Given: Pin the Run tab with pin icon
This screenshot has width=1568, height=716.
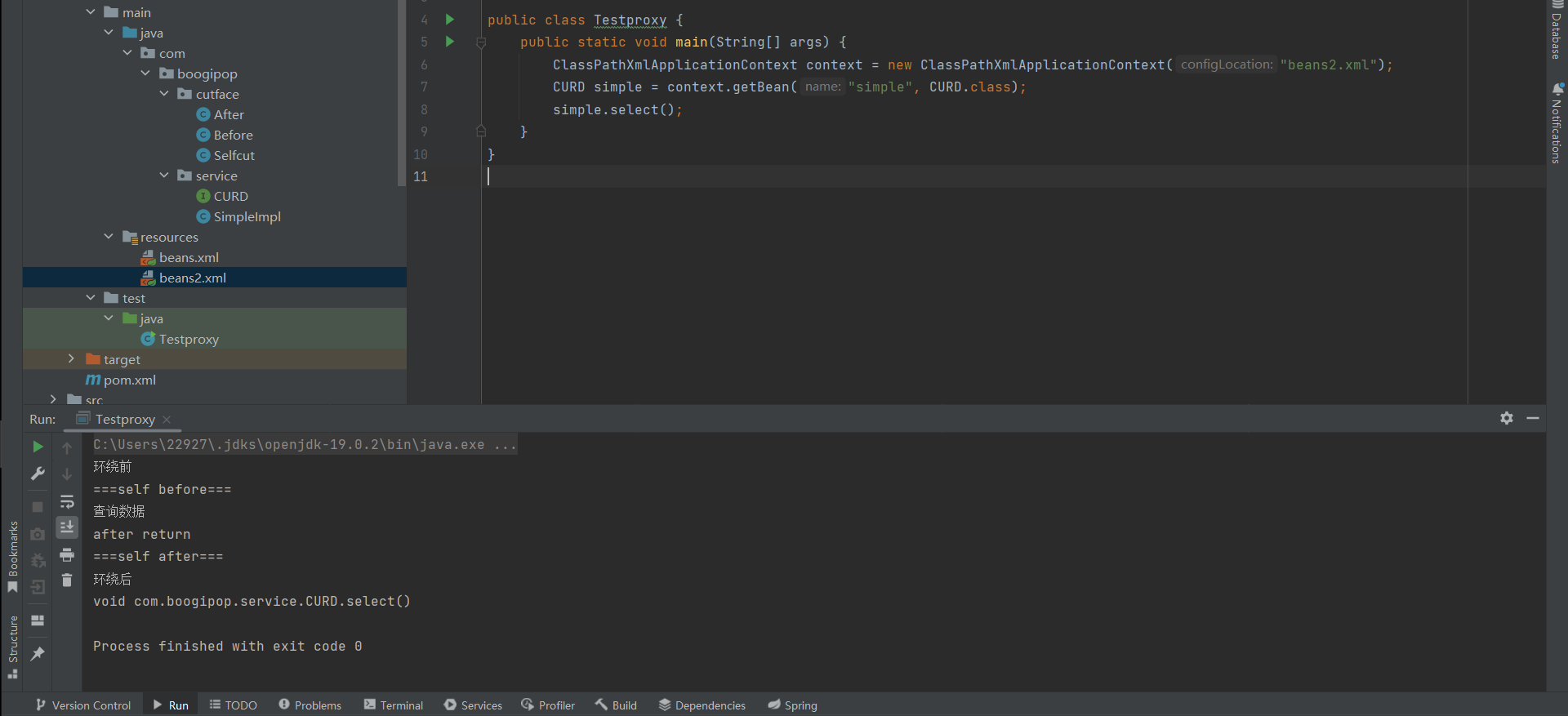Looking at the screenshot, I should (x=38, y=654).
